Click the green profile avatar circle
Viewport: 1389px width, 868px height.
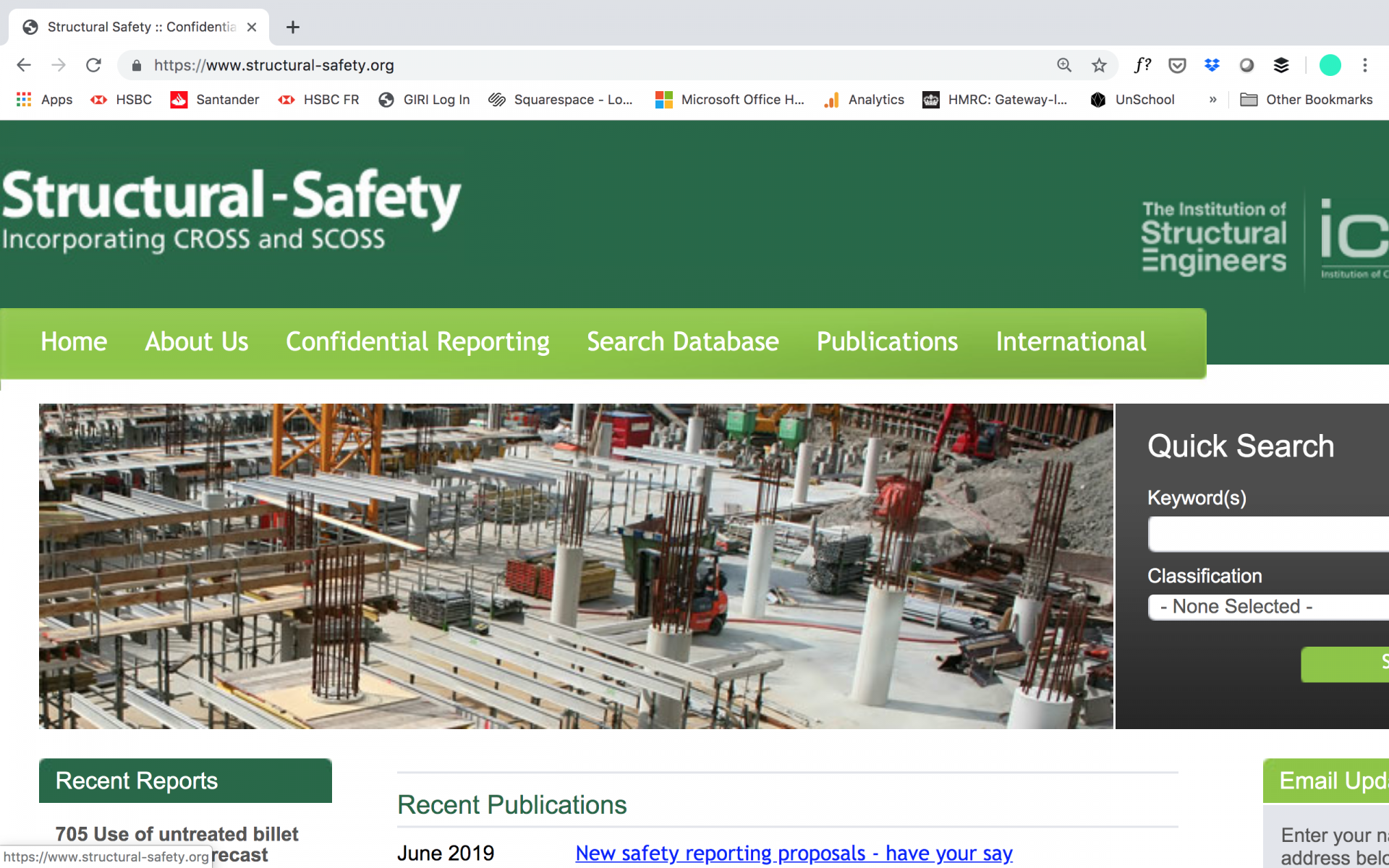coord(1330,65)
